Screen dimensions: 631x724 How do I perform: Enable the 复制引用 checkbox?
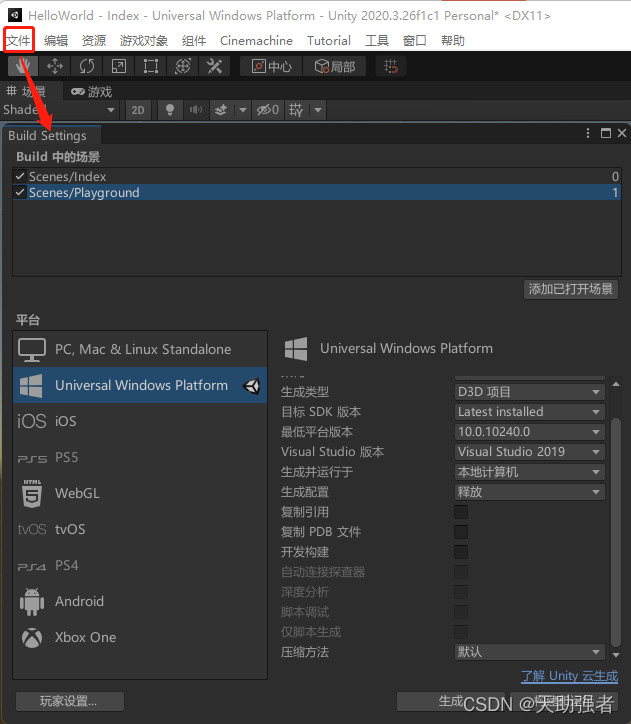[x=461, y=512]
